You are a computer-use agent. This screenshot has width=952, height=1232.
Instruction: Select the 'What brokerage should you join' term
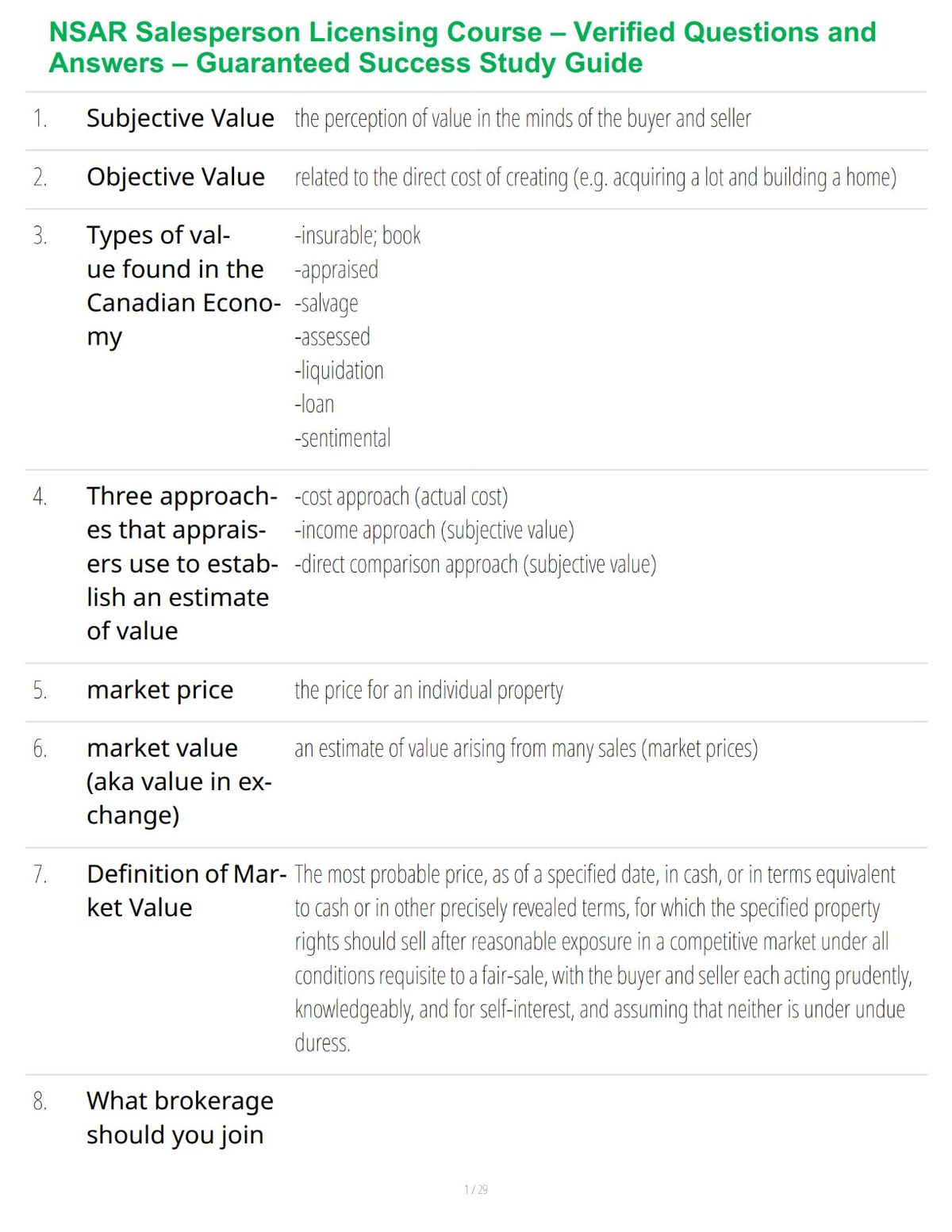180,1118
